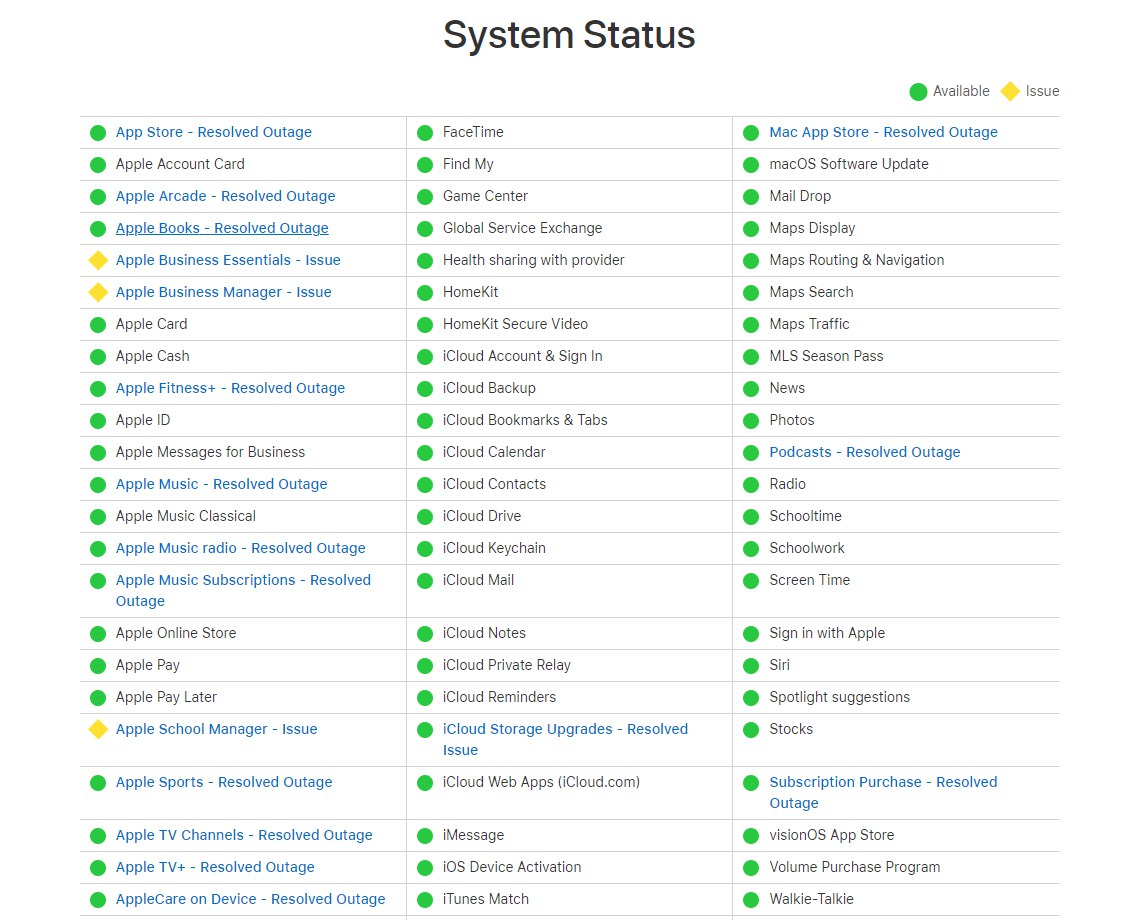Open App Store - Resolved Outage link

click(213, 132)
